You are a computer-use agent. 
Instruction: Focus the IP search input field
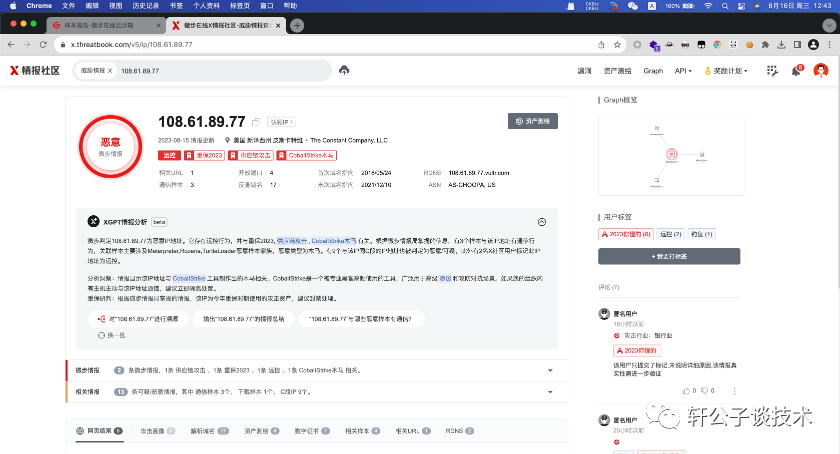click(222, 71)
